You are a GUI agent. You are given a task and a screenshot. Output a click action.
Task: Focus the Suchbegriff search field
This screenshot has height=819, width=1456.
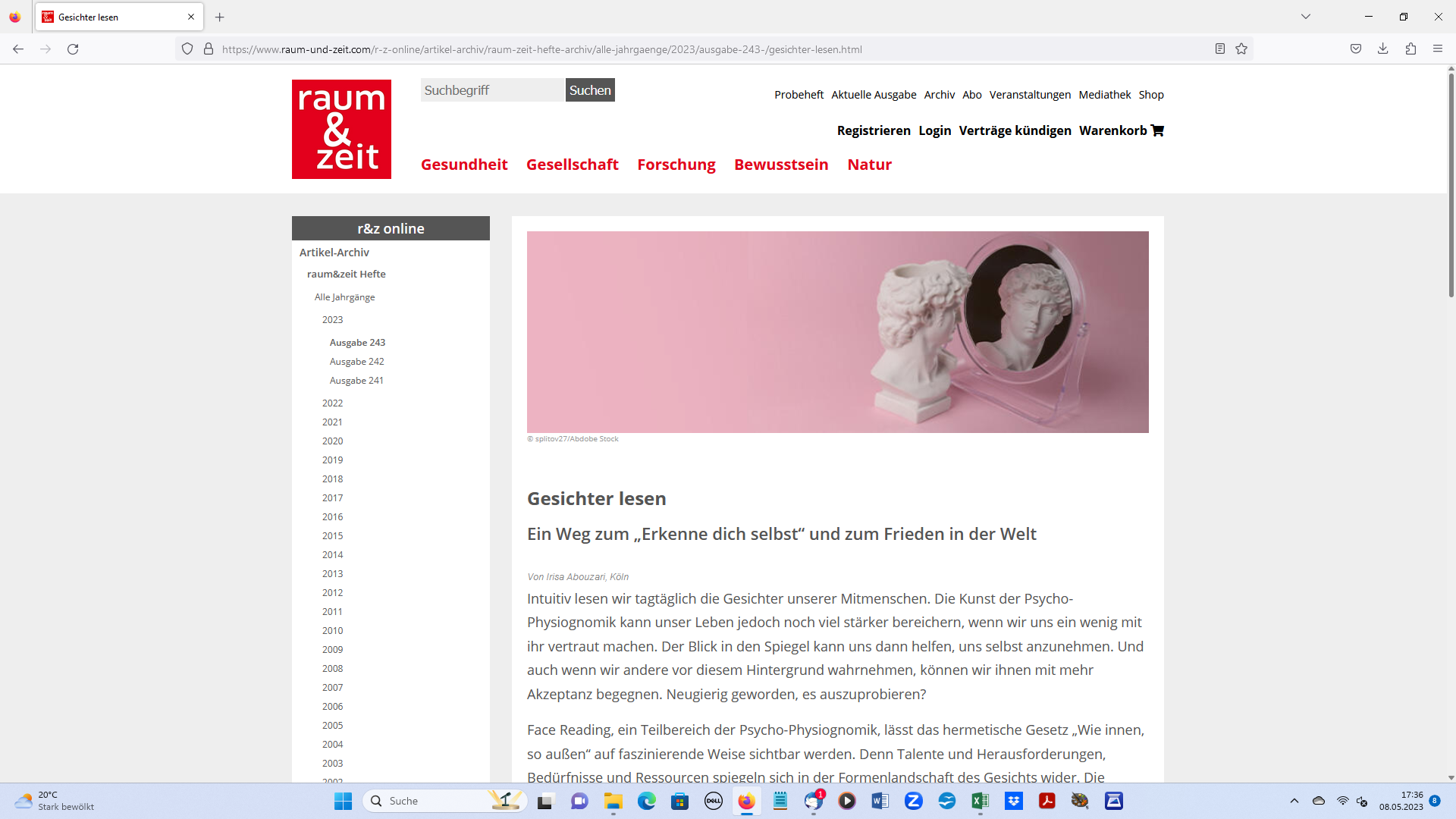click(491, 90)
